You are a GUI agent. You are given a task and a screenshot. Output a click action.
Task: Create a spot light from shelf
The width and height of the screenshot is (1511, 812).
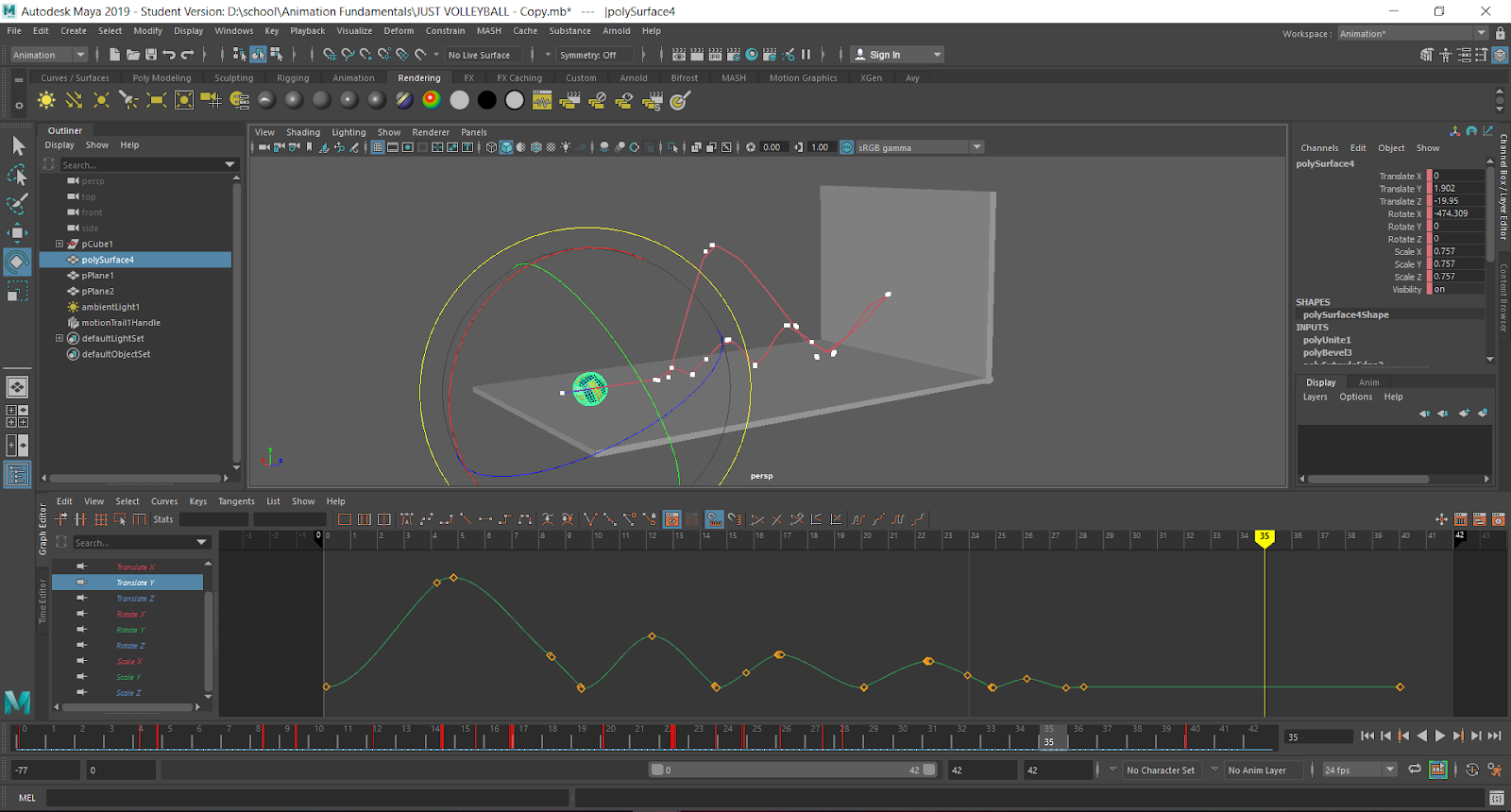pos(128,100)
